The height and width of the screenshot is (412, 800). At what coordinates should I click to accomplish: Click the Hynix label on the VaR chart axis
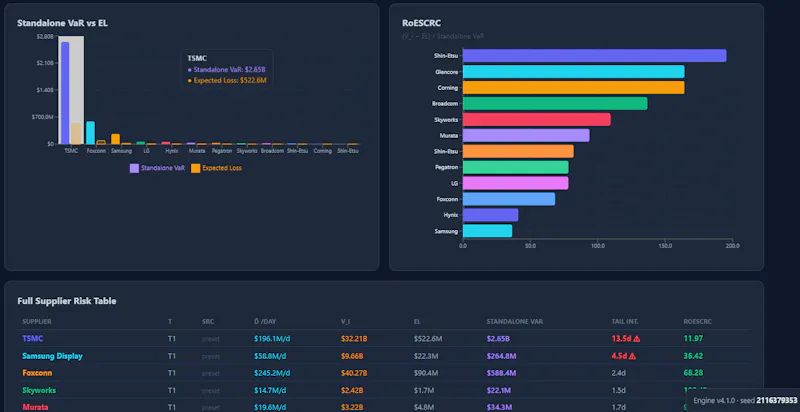[x=171, y=151]
